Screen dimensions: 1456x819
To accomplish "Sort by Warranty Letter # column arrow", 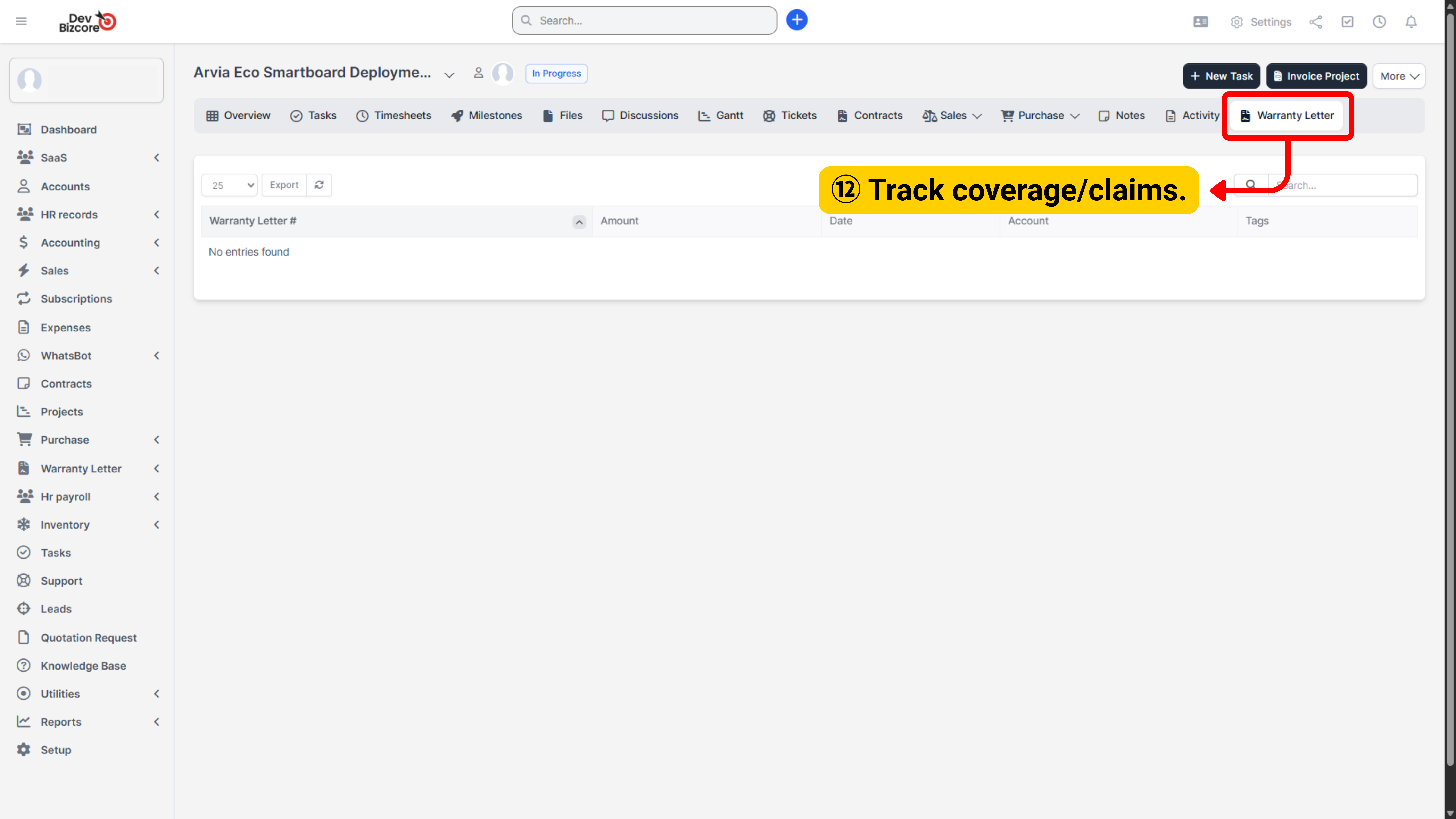I will [579, 222].
